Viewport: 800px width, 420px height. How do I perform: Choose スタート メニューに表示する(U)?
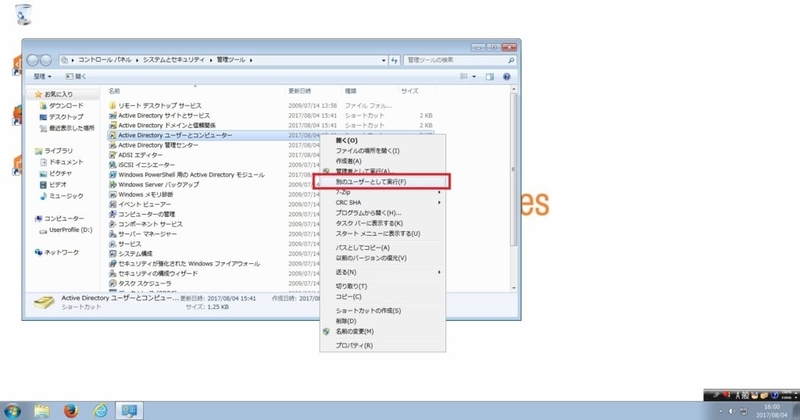tap(383, 234)
